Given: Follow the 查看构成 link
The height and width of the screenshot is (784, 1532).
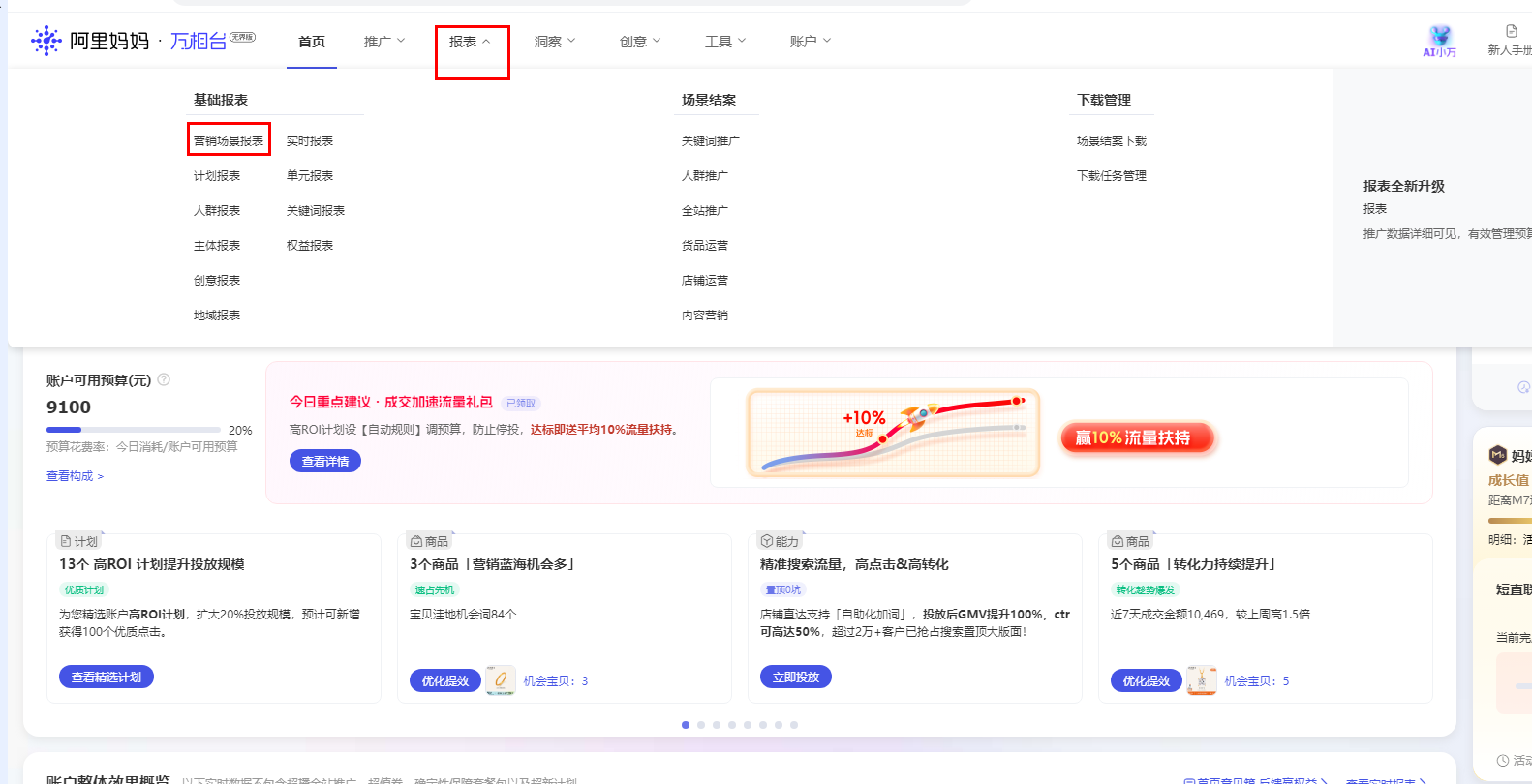Looking at the screenshot, I should point(75,476).
